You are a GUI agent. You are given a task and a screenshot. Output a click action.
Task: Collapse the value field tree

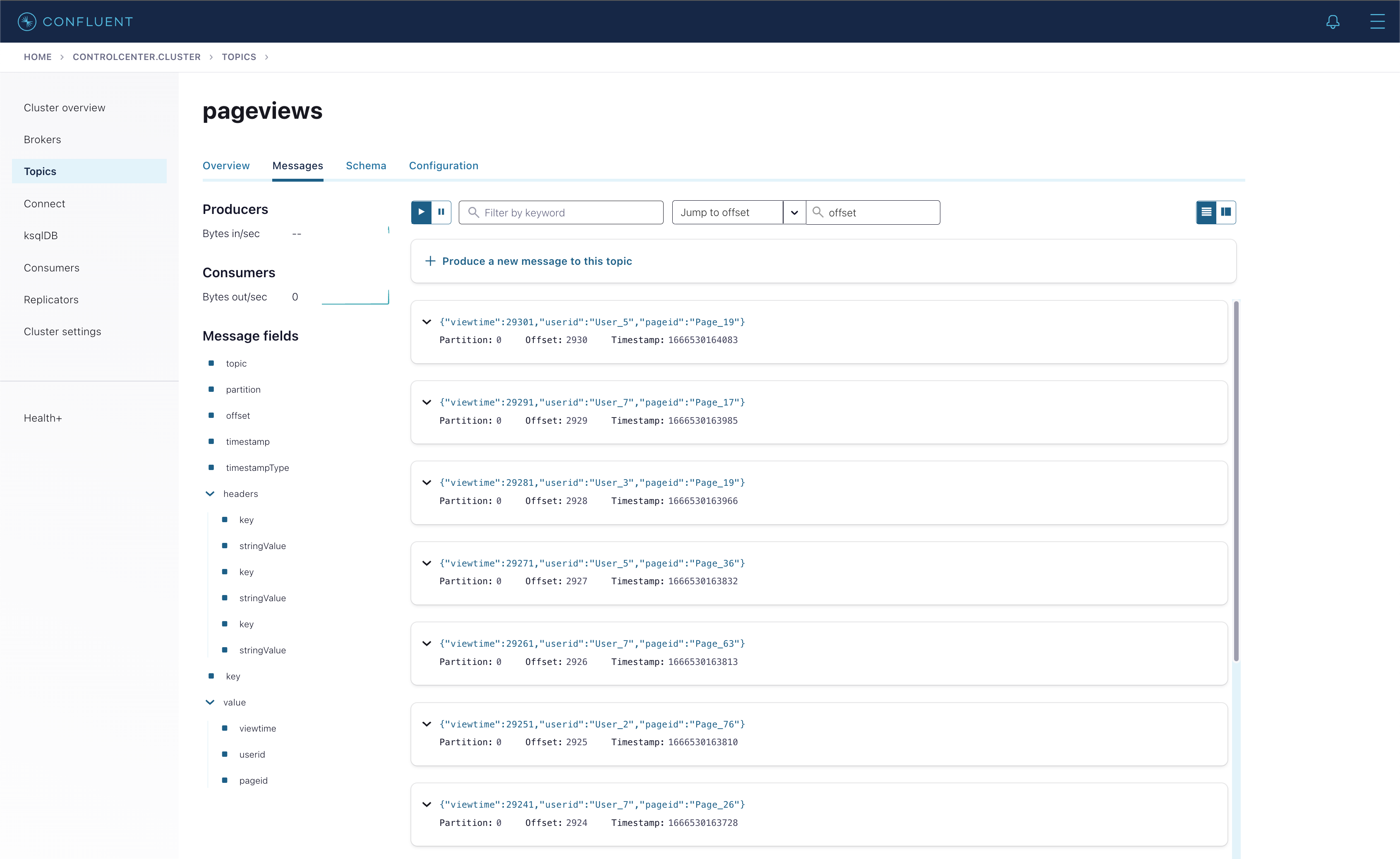pyautogui.click(x=210, y=702)
